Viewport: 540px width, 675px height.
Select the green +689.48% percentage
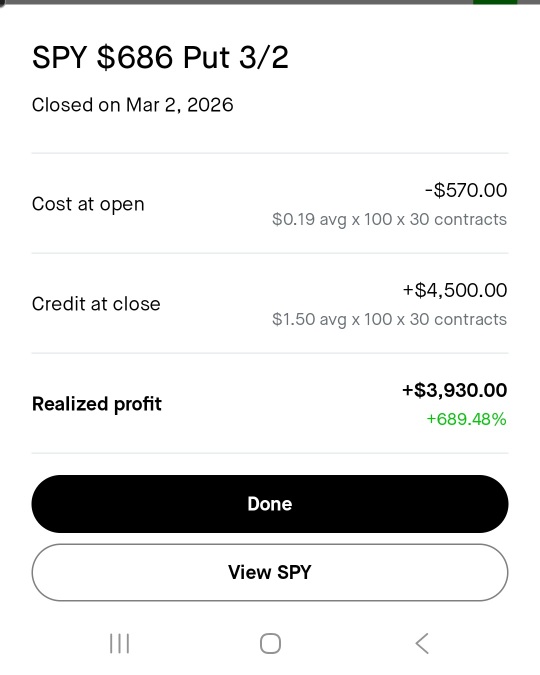click(x=466, y=419)
